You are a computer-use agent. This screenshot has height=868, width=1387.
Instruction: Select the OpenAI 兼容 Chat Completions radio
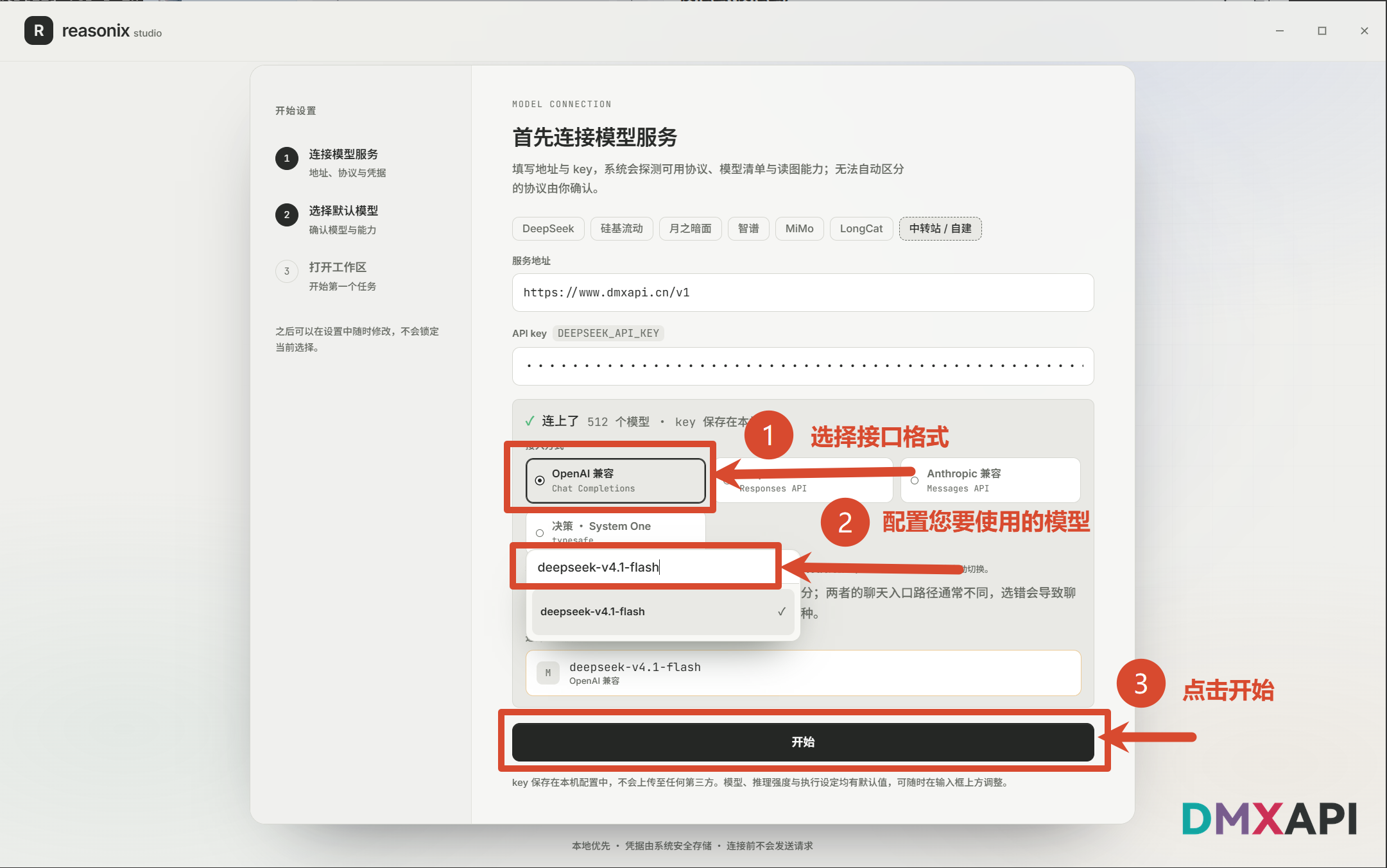(616, 481)
